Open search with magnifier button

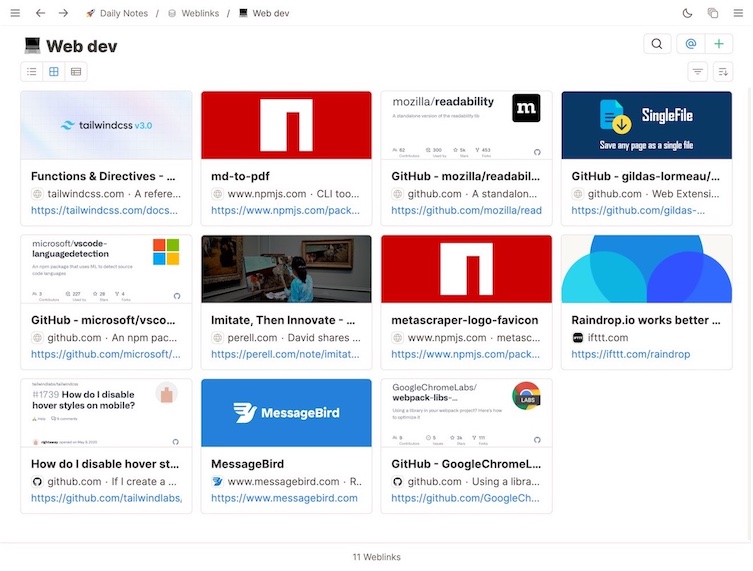[656, 44]
